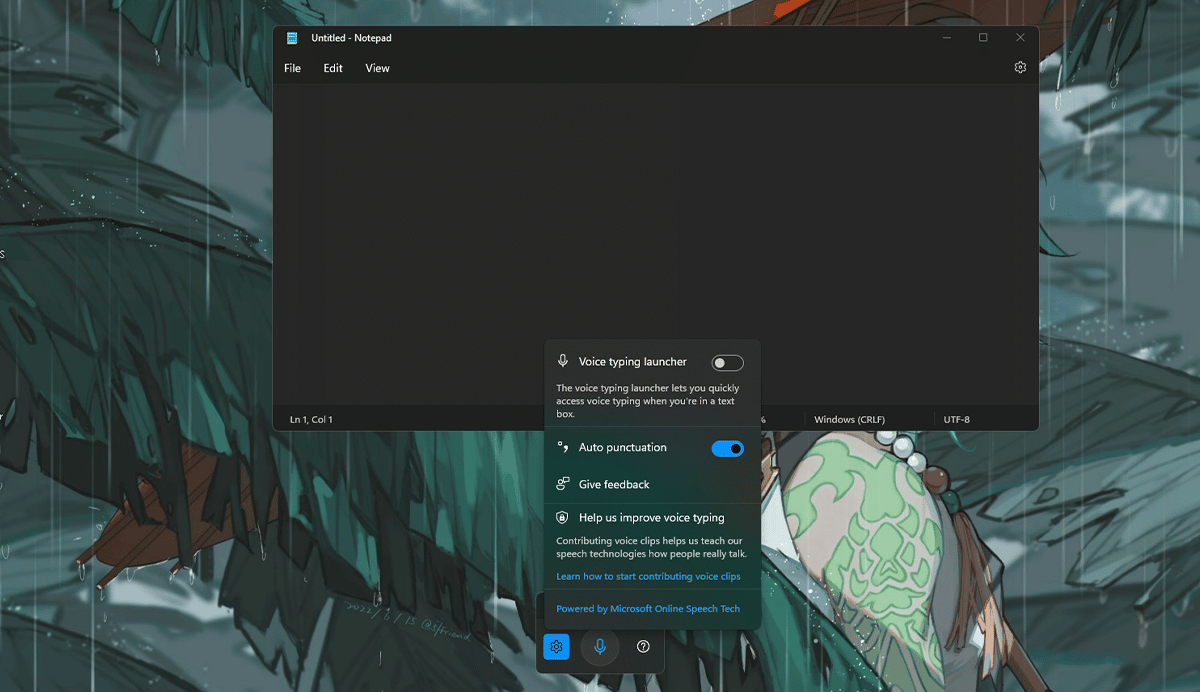Enable the Voice typing launcher toggle

727,363
